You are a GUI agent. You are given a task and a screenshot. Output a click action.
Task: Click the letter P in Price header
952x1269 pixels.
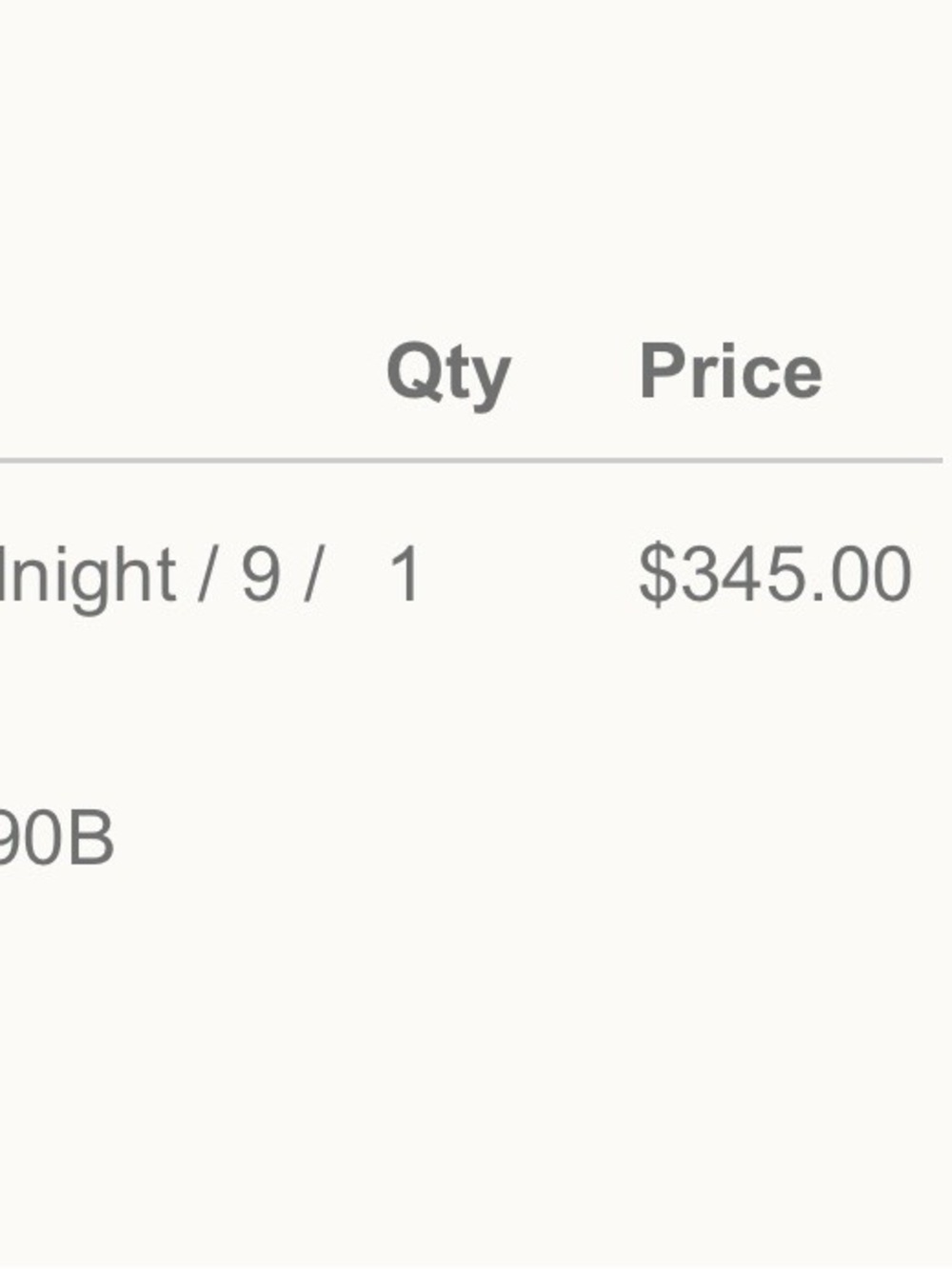pyautogui.click(x=664, y=370)
